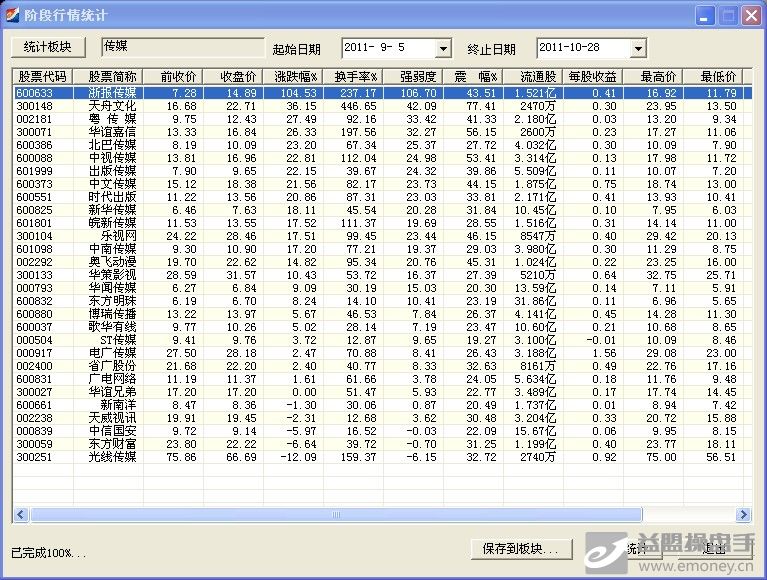Click the app icon in title bar
The height and width of the screenshot is (580, 767).
tap(12, 15)
